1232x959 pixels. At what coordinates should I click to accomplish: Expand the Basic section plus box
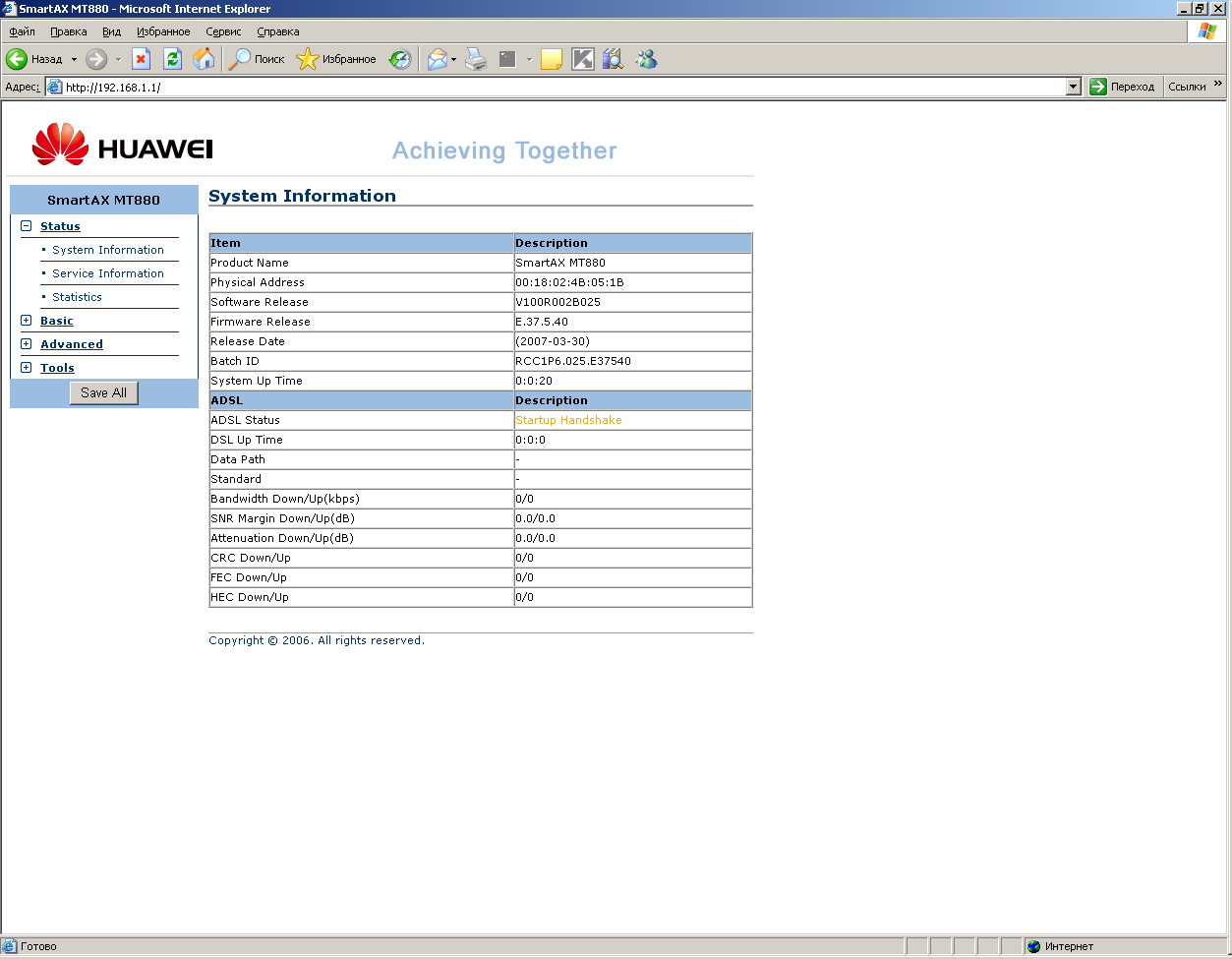tap(26, 321)
